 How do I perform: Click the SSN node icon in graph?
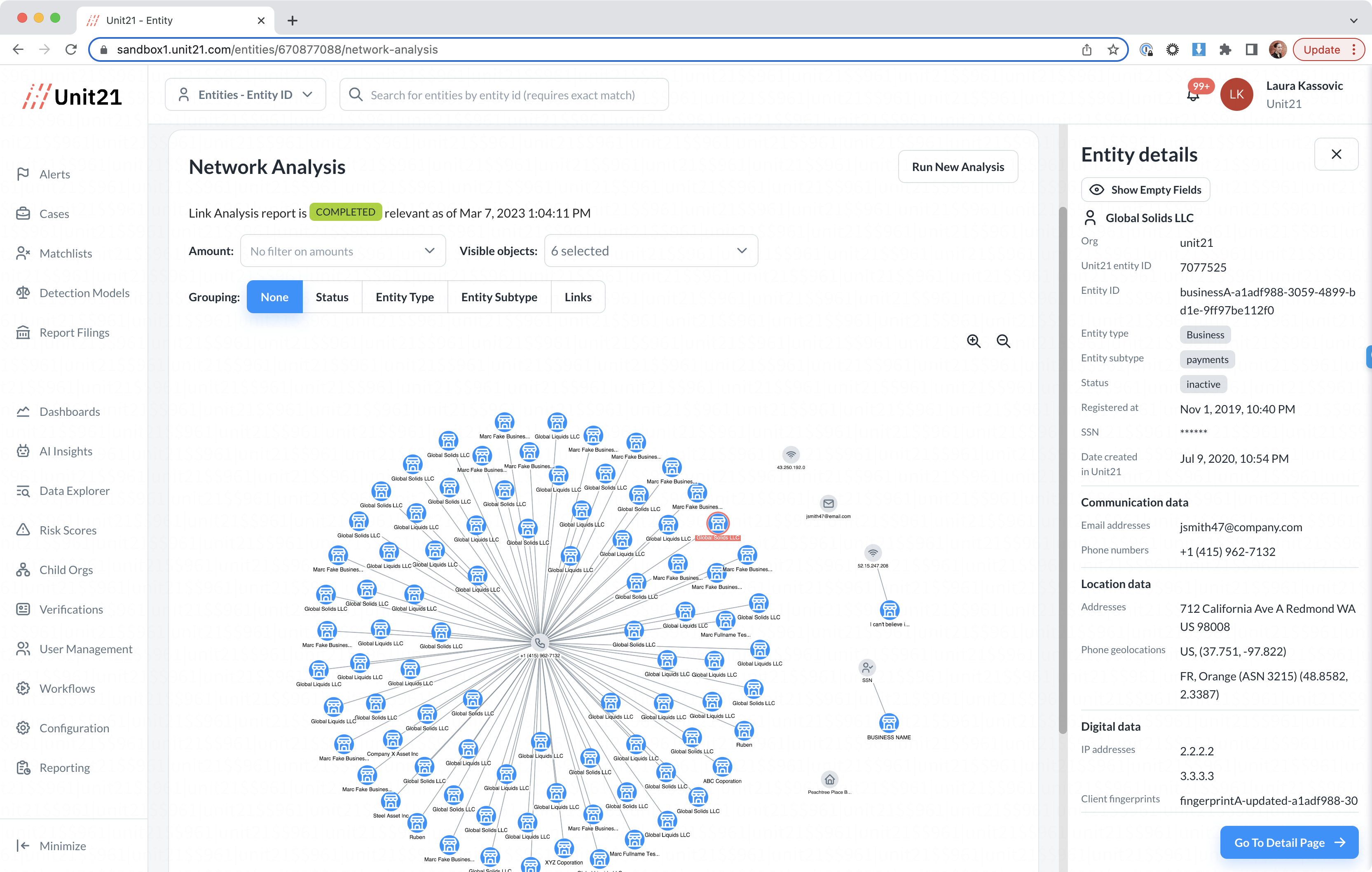click(866, 668)
